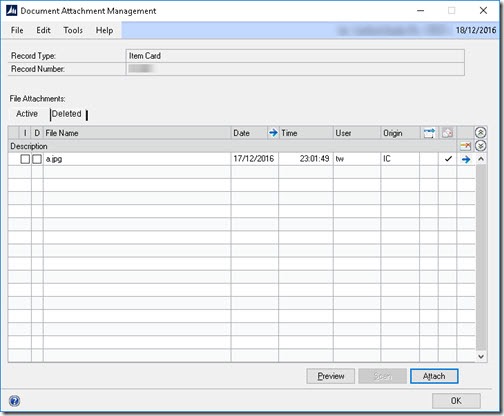This screenshot has width=504, height=416.
Task: Click the Description header bar
Action: coord(232,146)
